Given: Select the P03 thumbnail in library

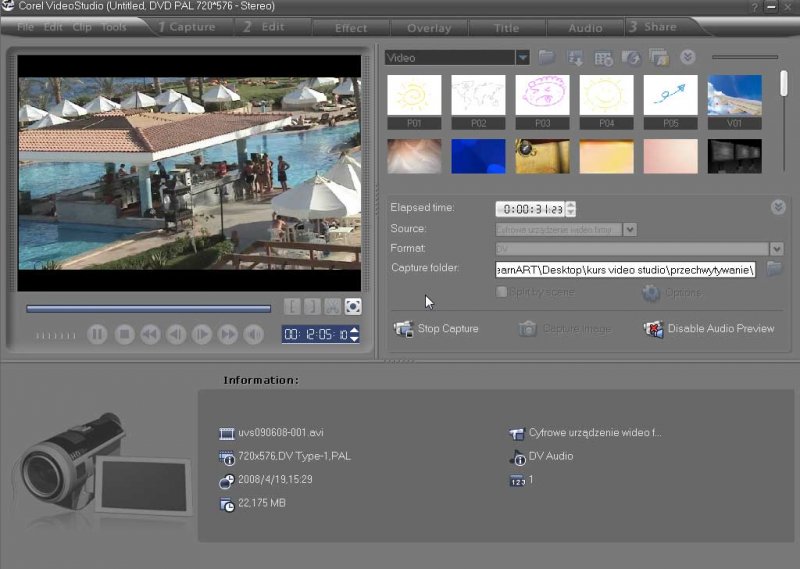Looking at the screenshot, I should [542, 96].
